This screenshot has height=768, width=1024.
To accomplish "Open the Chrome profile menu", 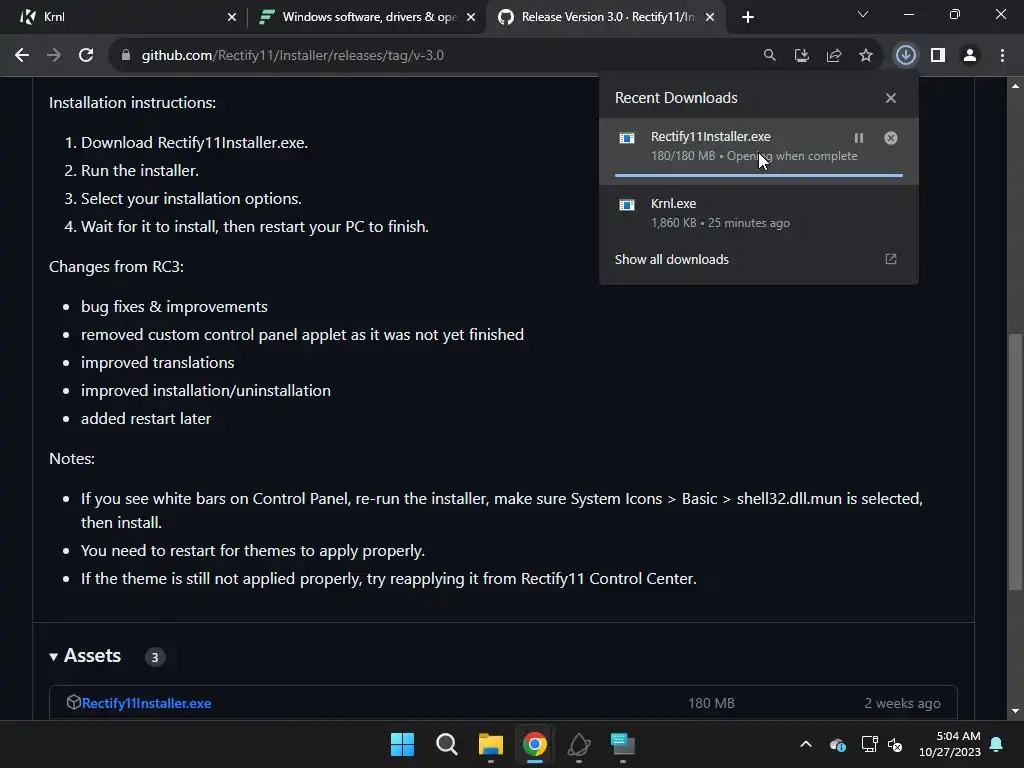I will 970,56.
